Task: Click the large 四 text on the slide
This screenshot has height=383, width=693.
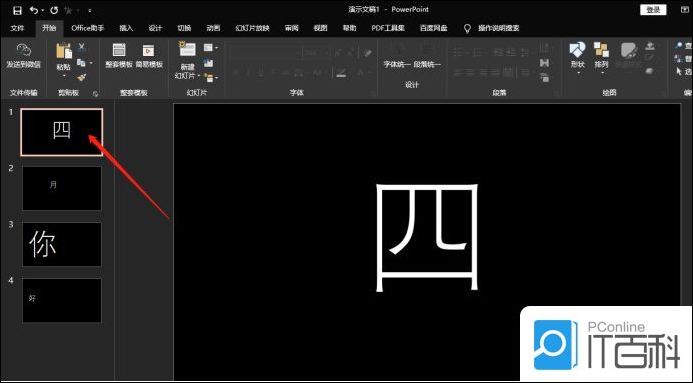Action: tap(427, 237)
